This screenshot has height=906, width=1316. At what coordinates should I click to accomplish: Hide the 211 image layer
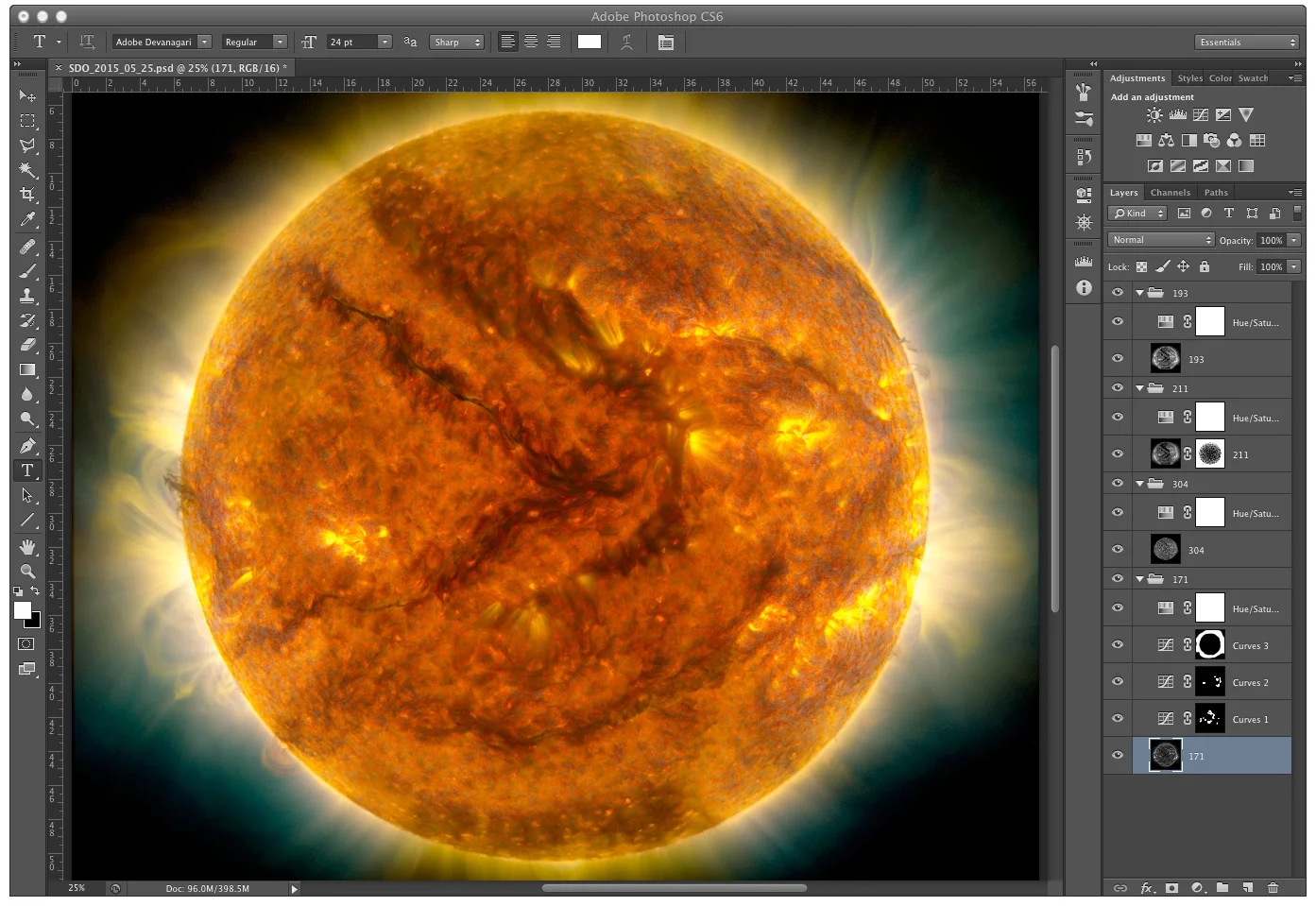click(x=1118, y=453)
